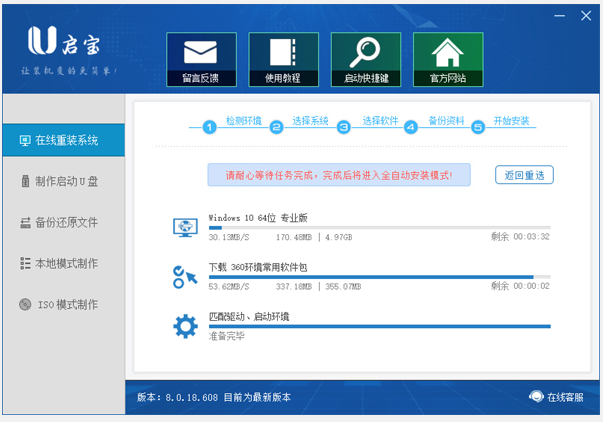The height and width of the screenshot is (422, 603).
Task: Click the 337.18MB downloaded amount
Action: pyautogui.click(x=294, y=286)
